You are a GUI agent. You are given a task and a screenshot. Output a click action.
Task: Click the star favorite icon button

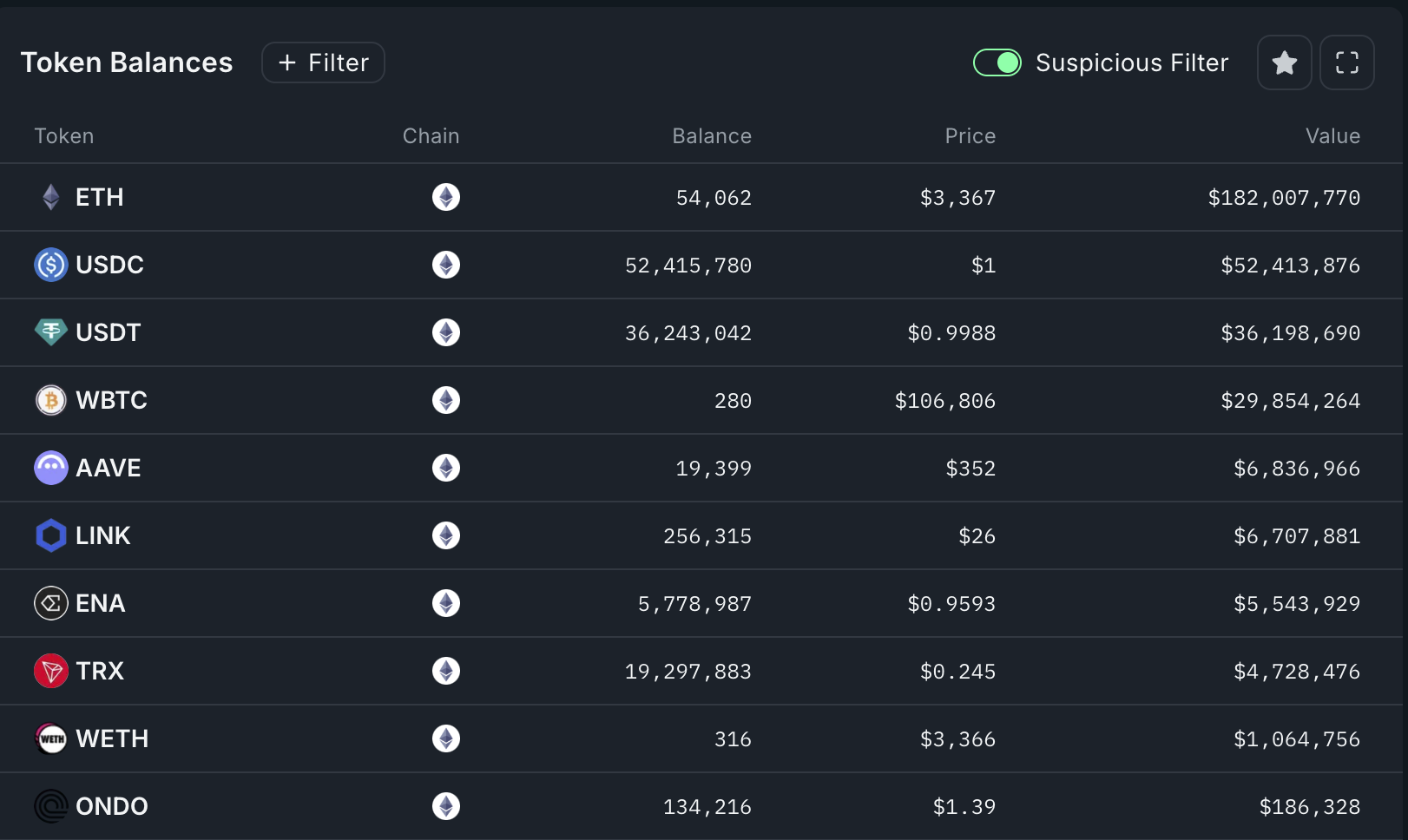[1284, 62]
